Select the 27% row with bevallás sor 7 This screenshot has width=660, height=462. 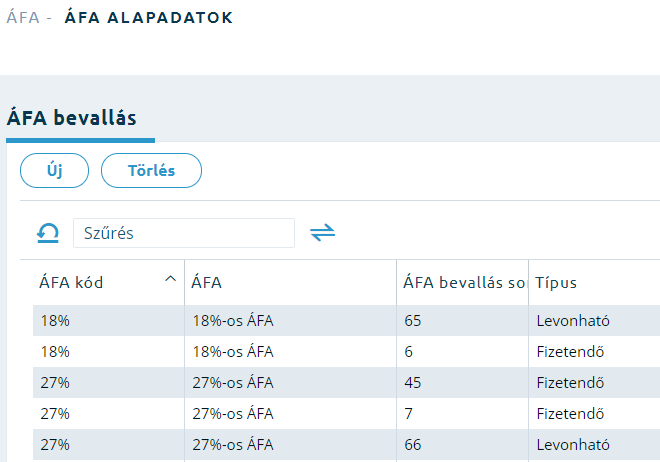346,414
